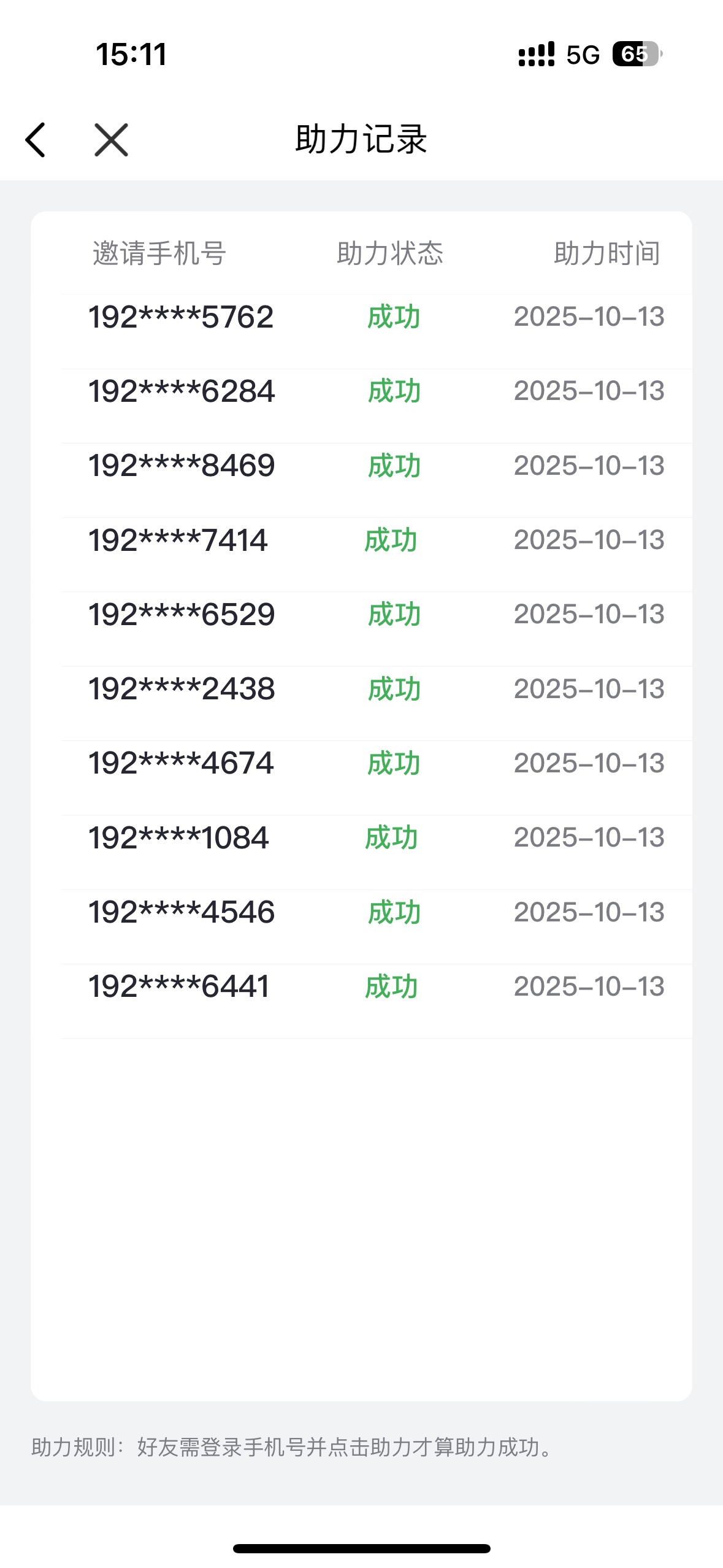The height and width of the screenshot is (1568, 723).
Task: Tap the date beside 192****2438
Action: coord(589,689)
